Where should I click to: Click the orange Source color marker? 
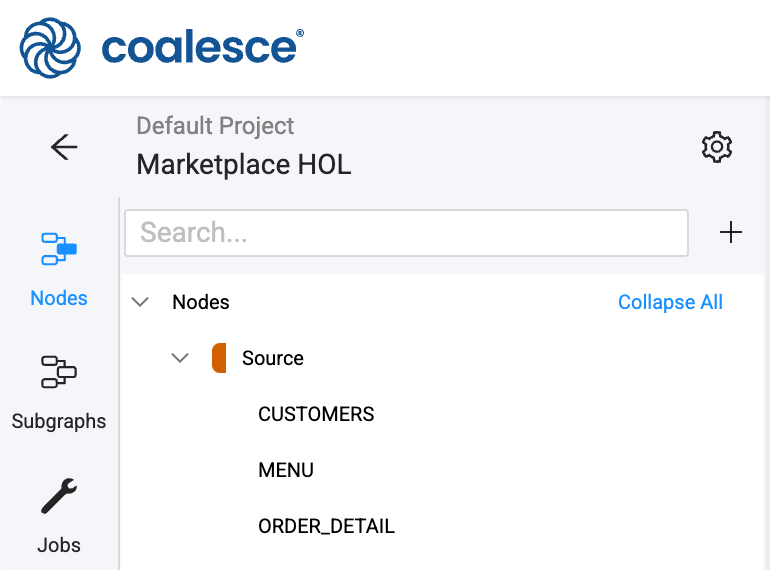point(219,358)
